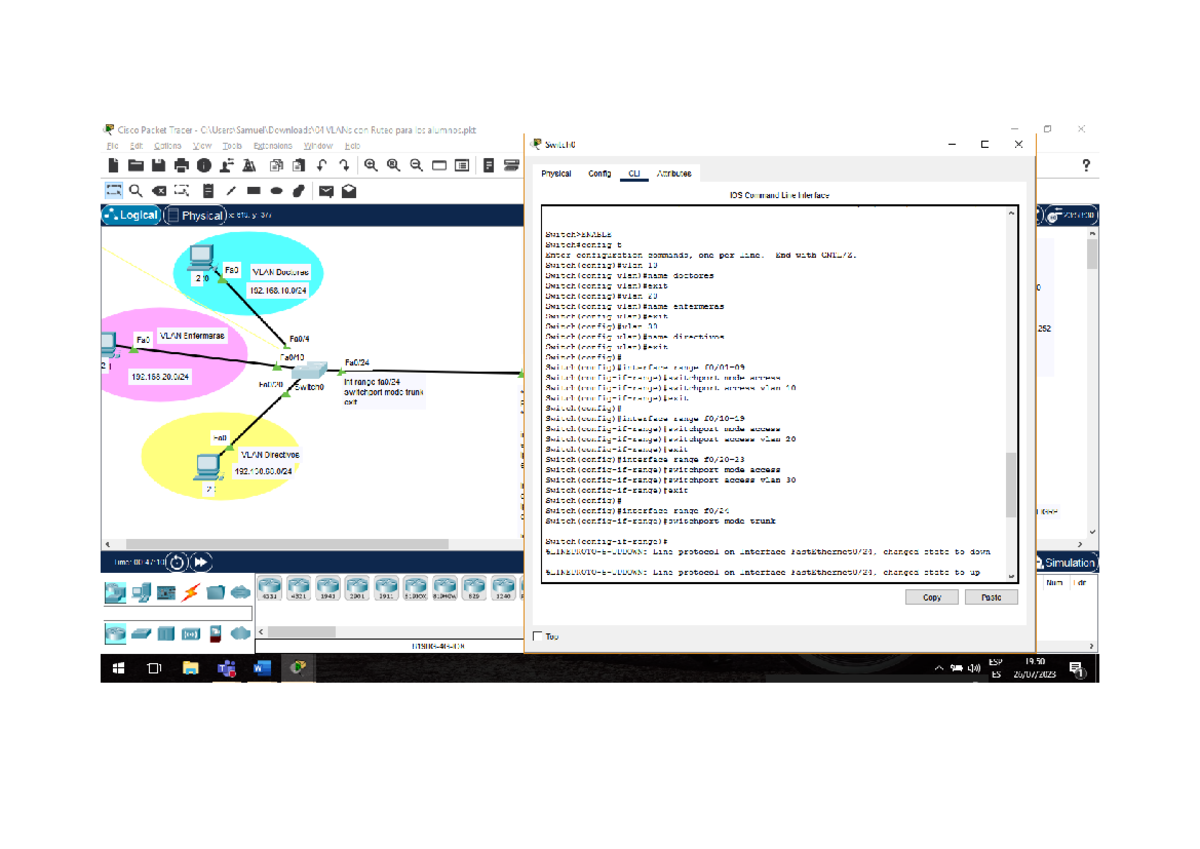Click the Fast Forward Time button
The image size is (1200, 849).
click(x=201, y=563)
